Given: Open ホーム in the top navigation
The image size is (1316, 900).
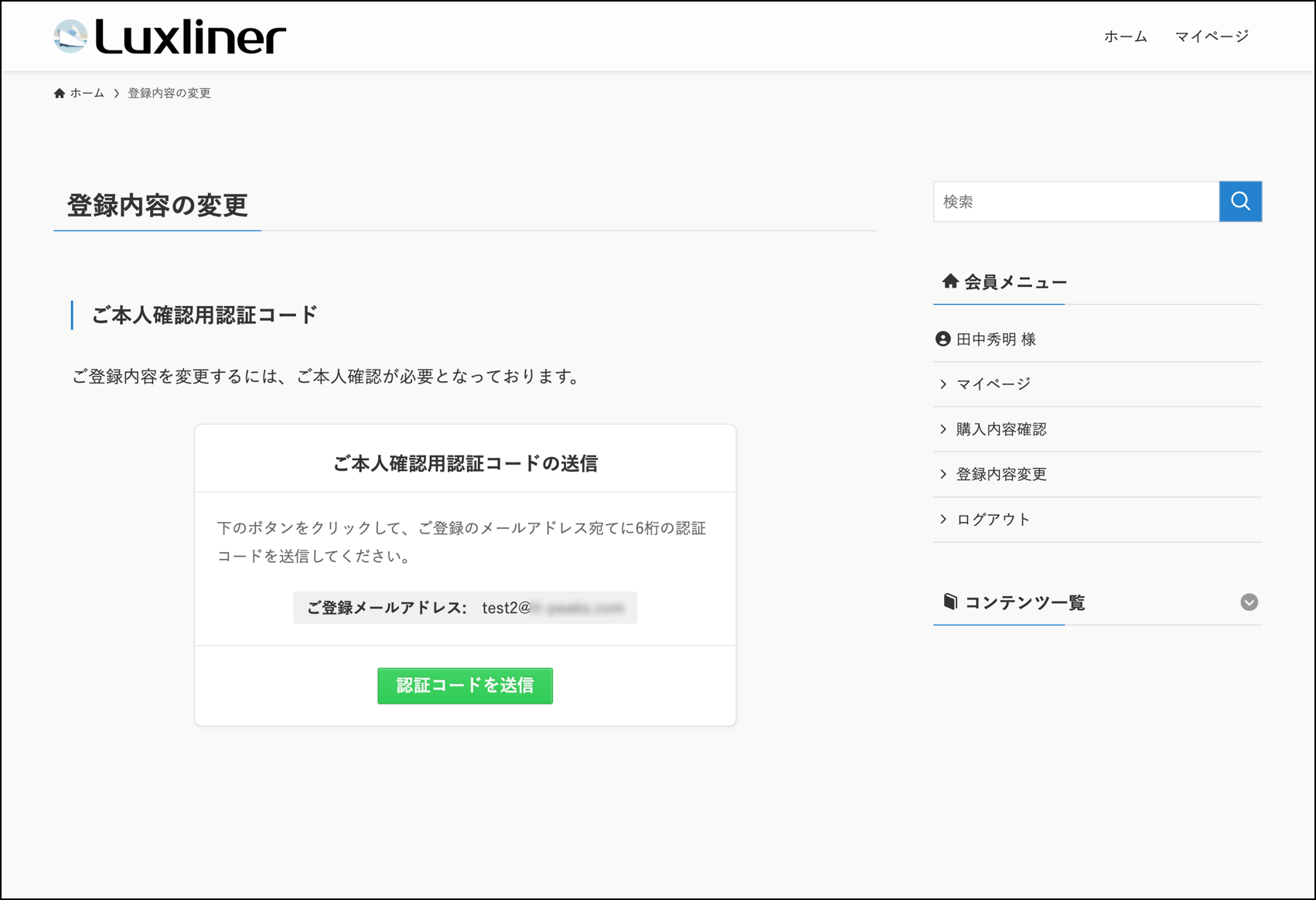Looking at the screenshot, I should click(x=1125, y=36).
